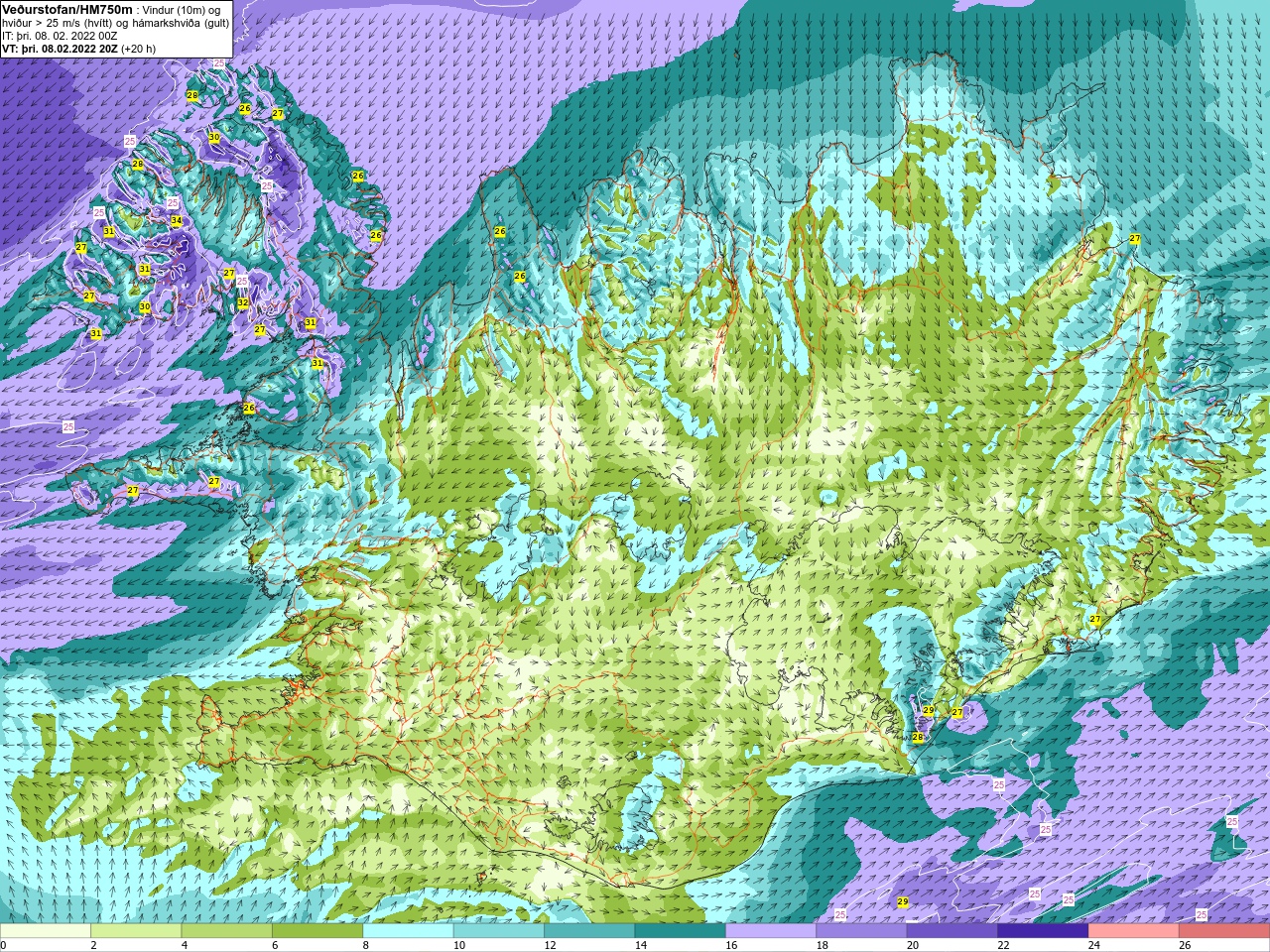
Task: Click the yellow gust marker labeled 34
Action: pyautogui.click(x=176, y=220)
